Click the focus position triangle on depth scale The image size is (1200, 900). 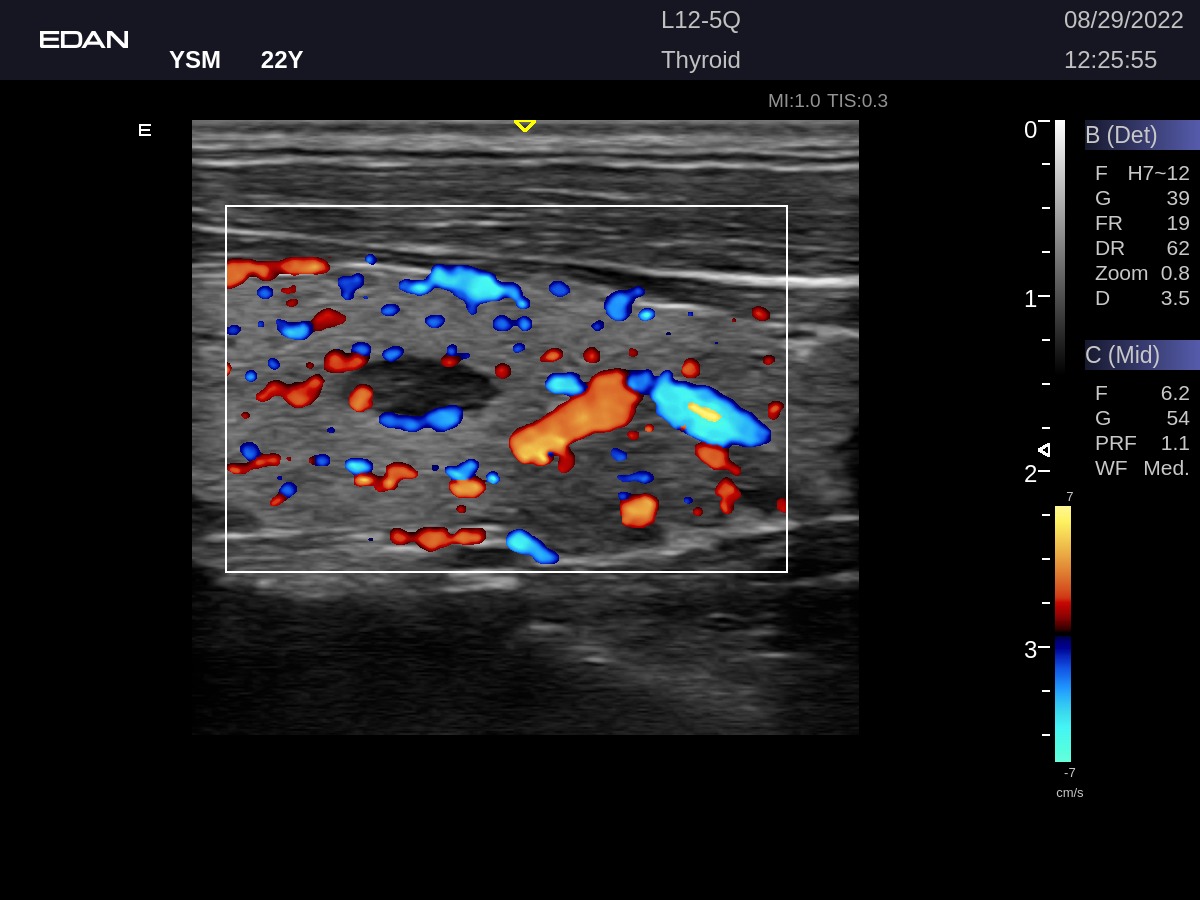coord(1044,450)
